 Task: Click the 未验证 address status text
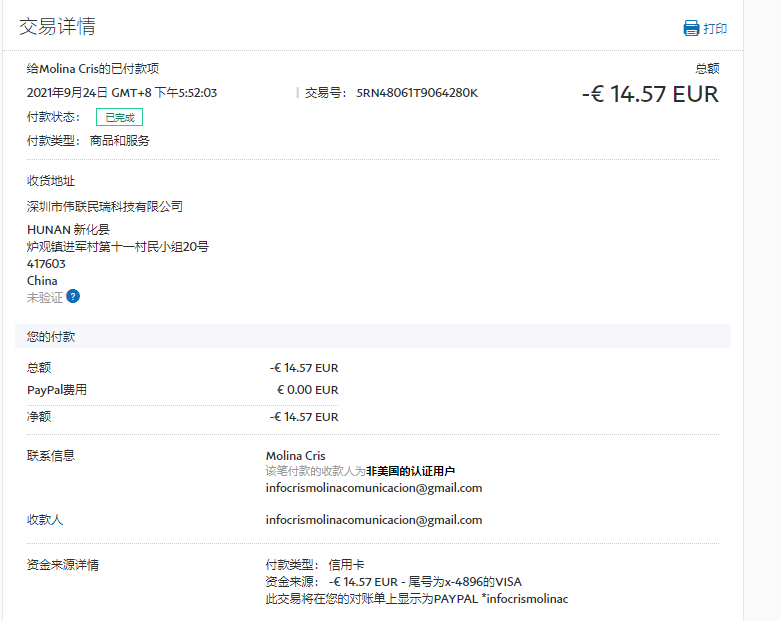[44, 297]
